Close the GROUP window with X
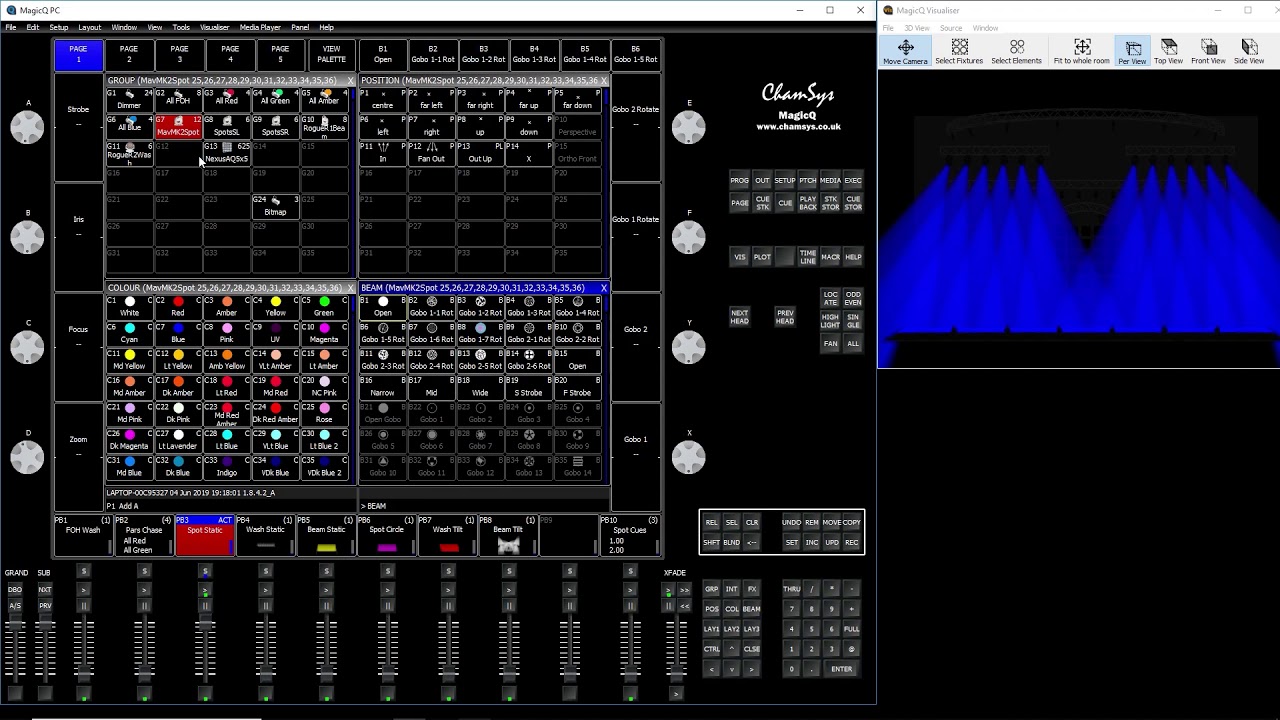Screen dimensions: 1280x720 [x=350, y=80]
